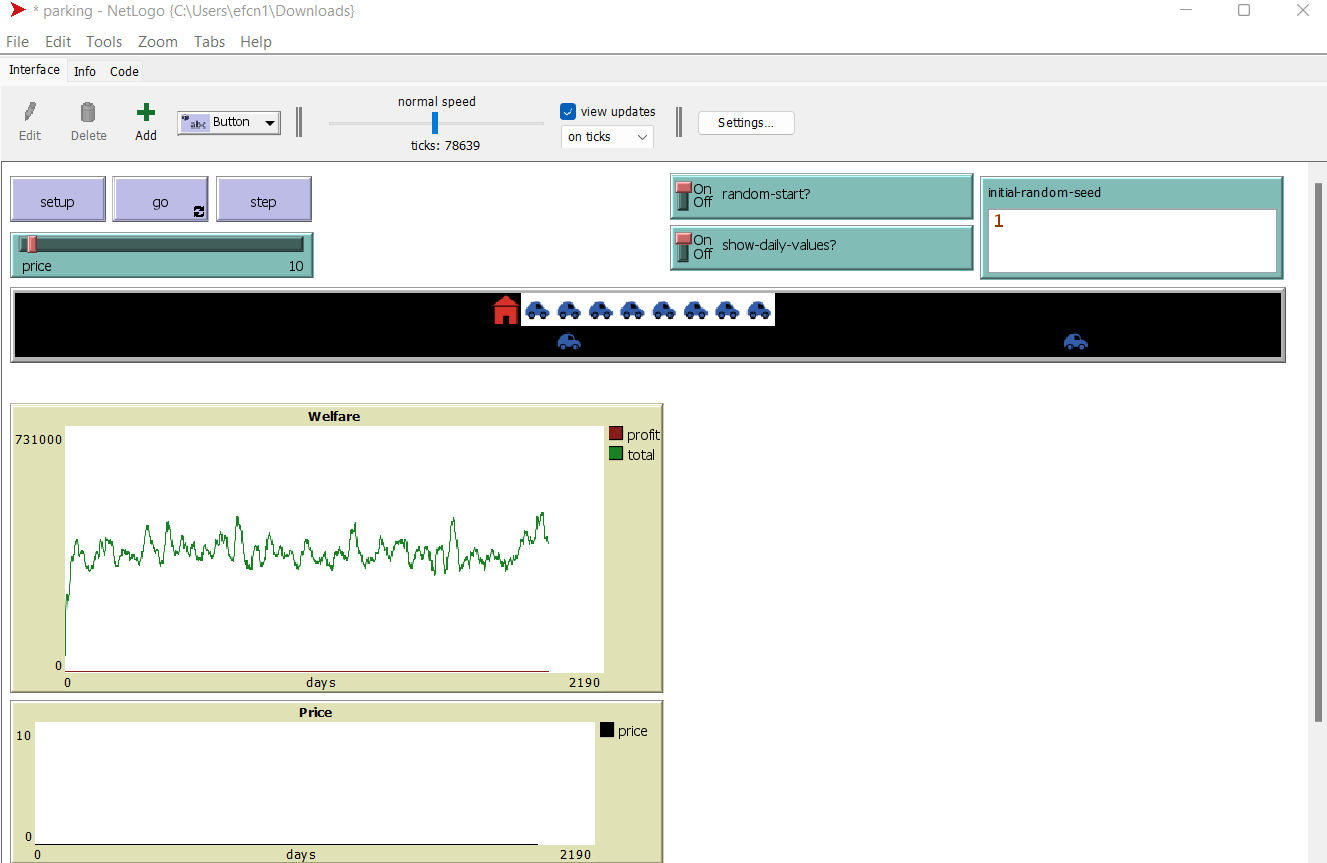Toggle the show-daily-values? switch

(684, 247)
